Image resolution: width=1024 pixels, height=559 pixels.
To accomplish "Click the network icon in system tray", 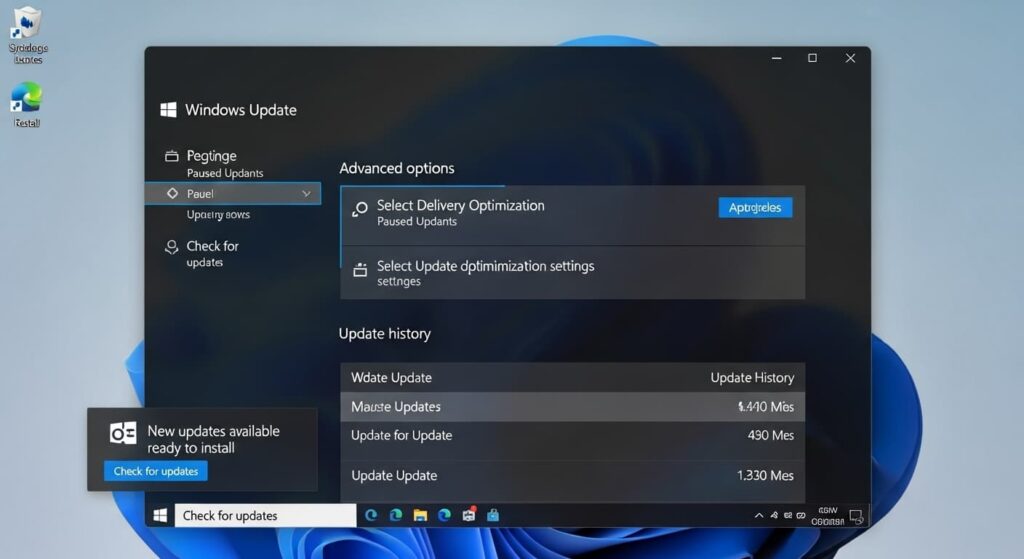I will click(774, 515).
